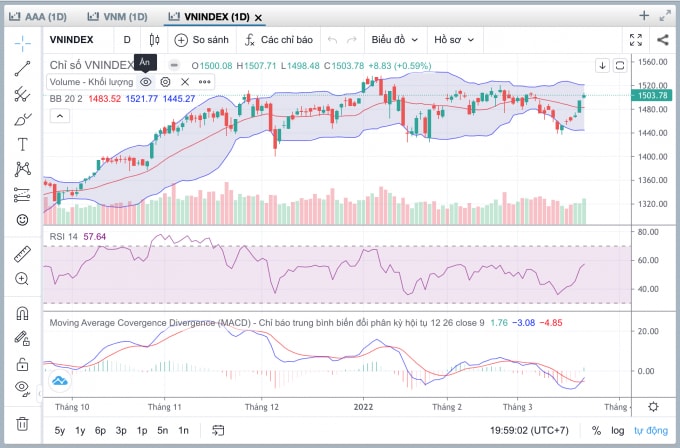Toggle percent scale mode
The height and width of the screenshot is (448, 680).
coord(597,431)
